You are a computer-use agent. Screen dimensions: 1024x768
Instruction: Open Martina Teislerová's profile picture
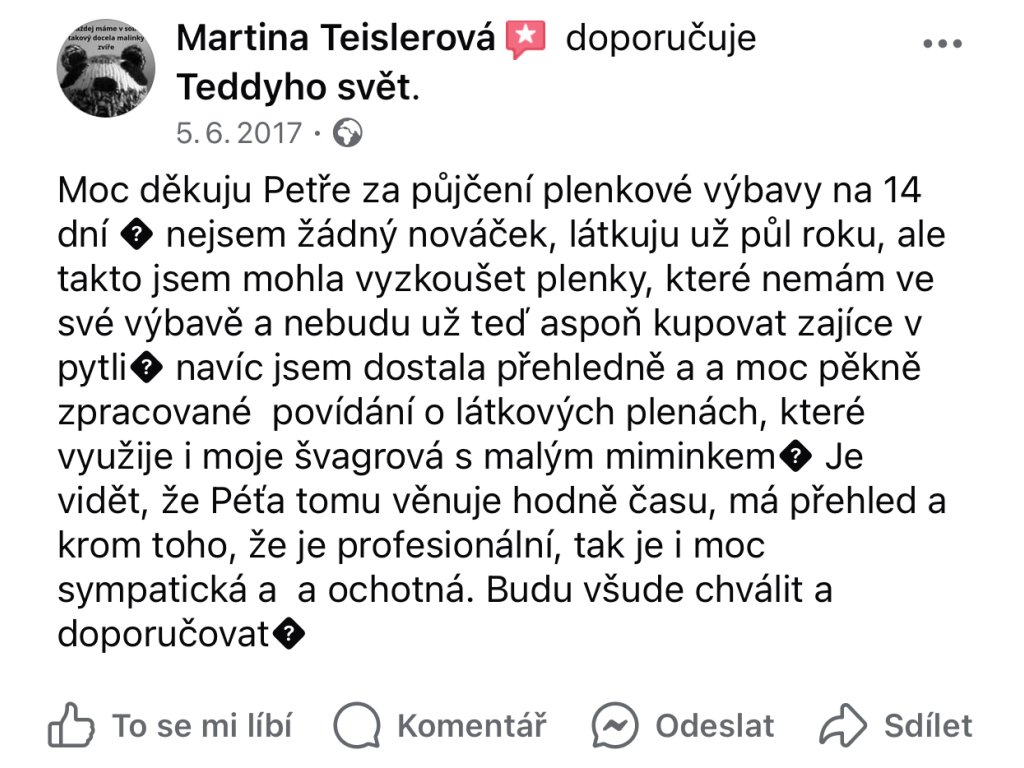(106, 68)
